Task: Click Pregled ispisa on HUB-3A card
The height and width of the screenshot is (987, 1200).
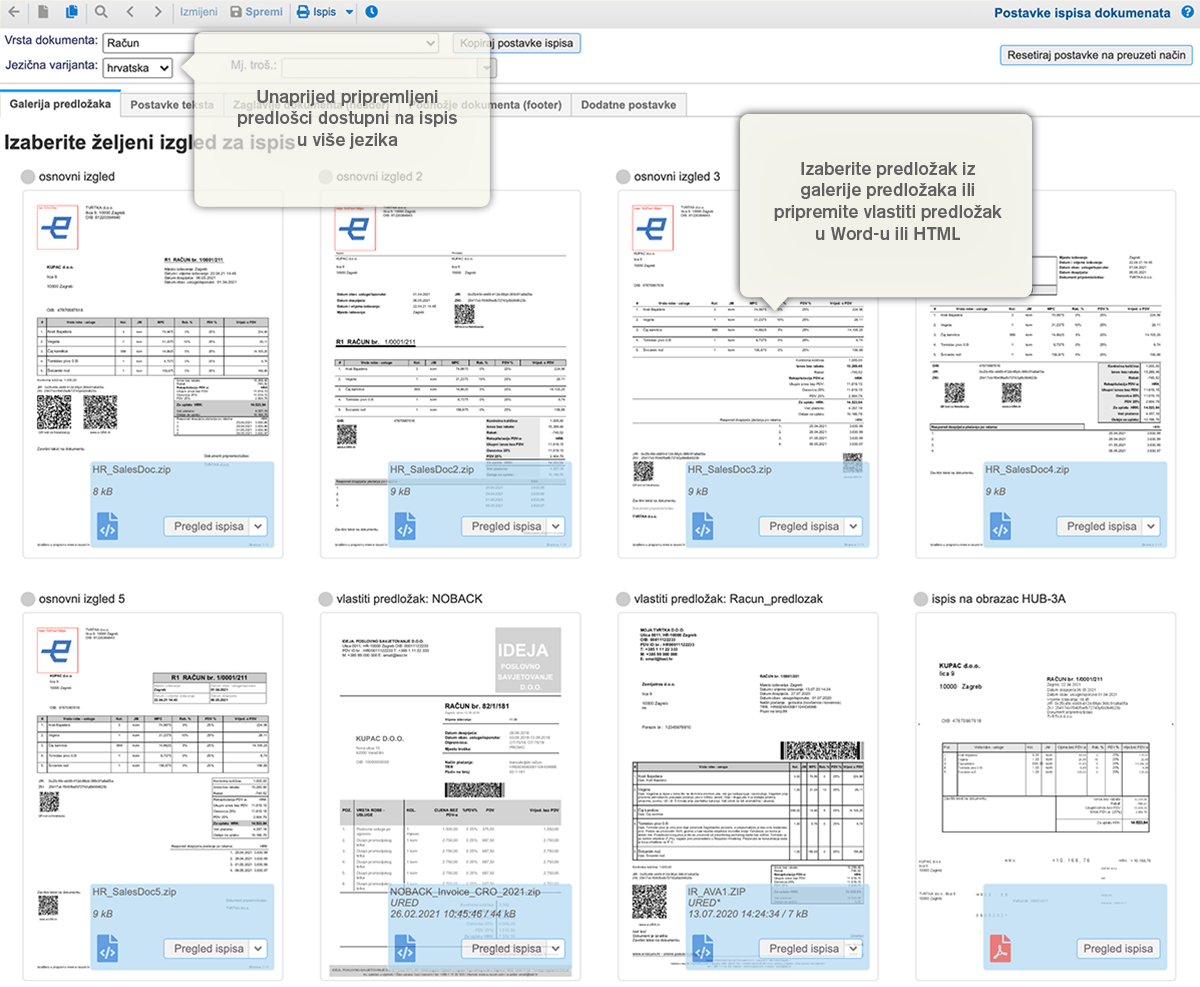Action: (1118, 948)
